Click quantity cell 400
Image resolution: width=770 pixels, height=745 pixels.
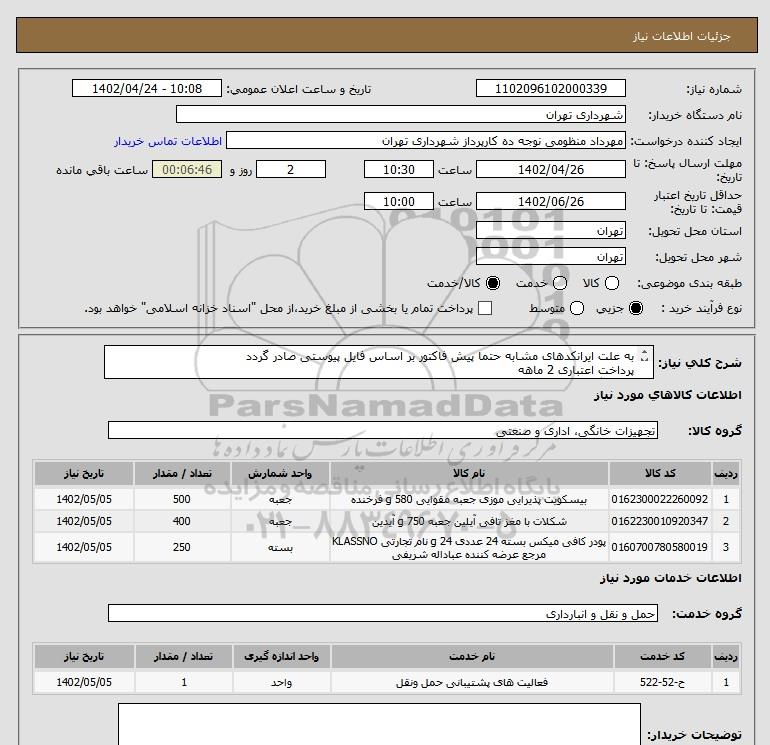[x=182, y=521]
